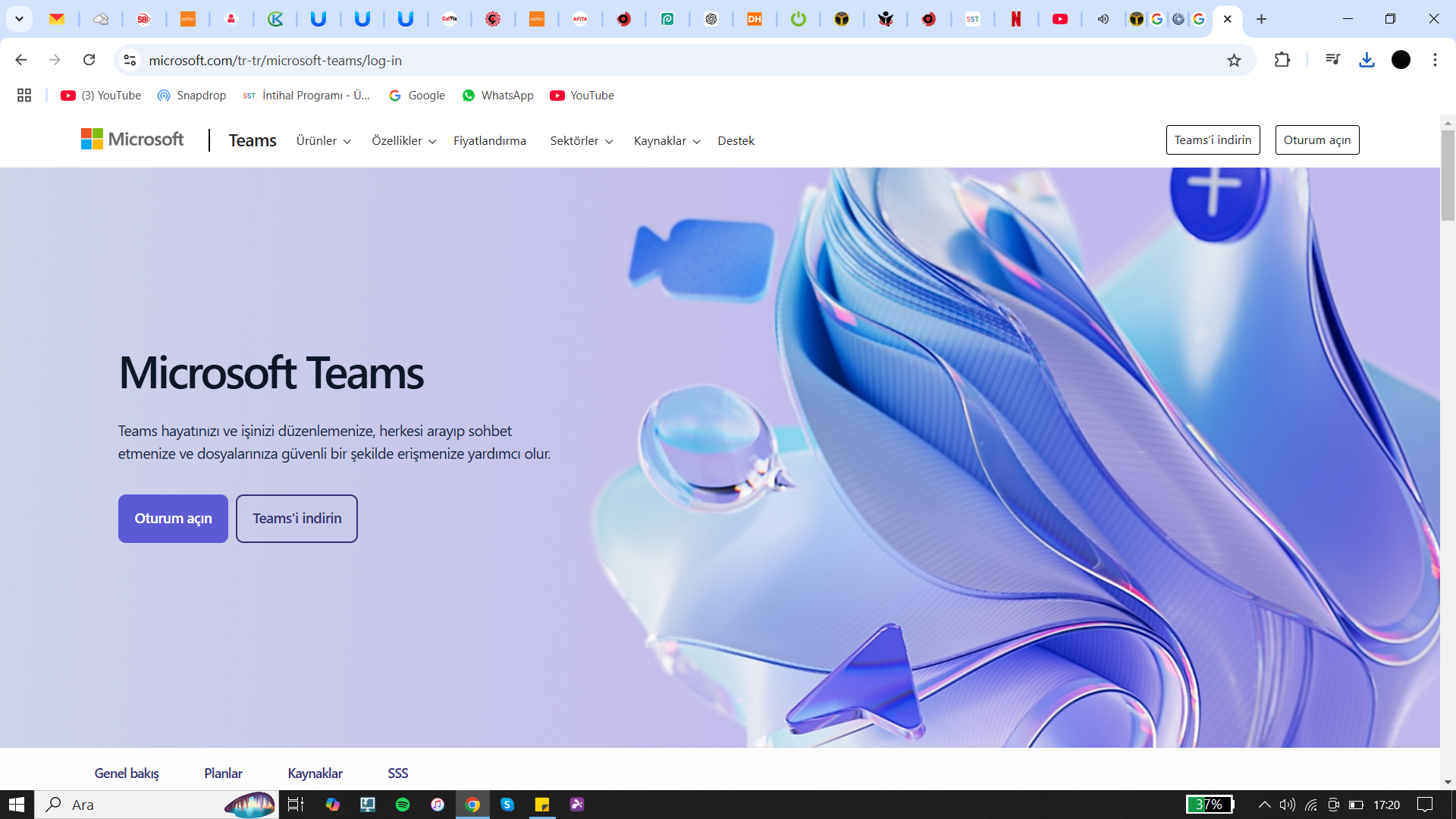Open Spotify from the taskbar
Viewport: 1456px width, 819px height.
pyautogui.click(x=402, y=805)
